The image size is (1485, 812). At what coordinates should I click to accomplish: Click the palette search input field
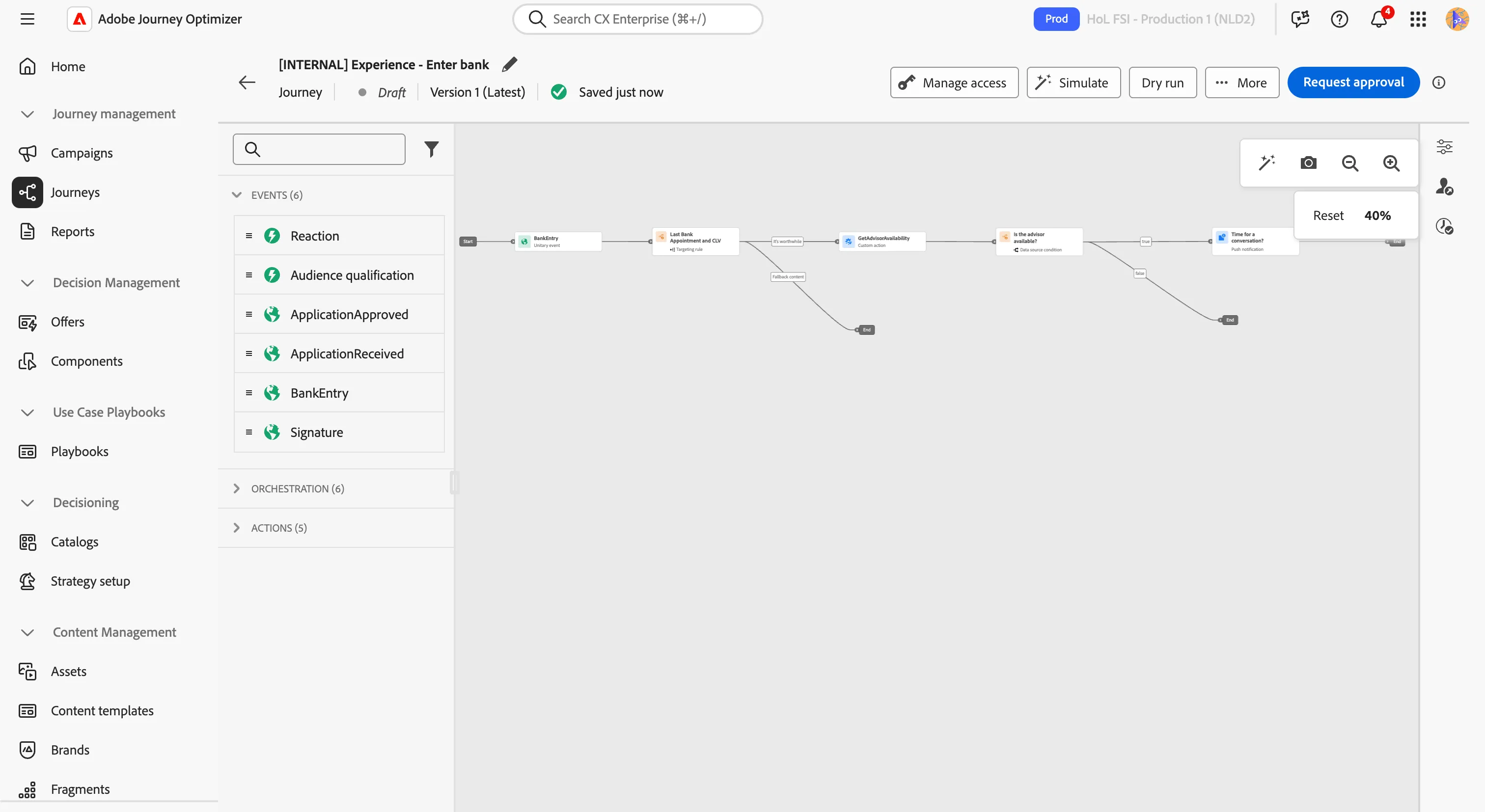[319, 149]
